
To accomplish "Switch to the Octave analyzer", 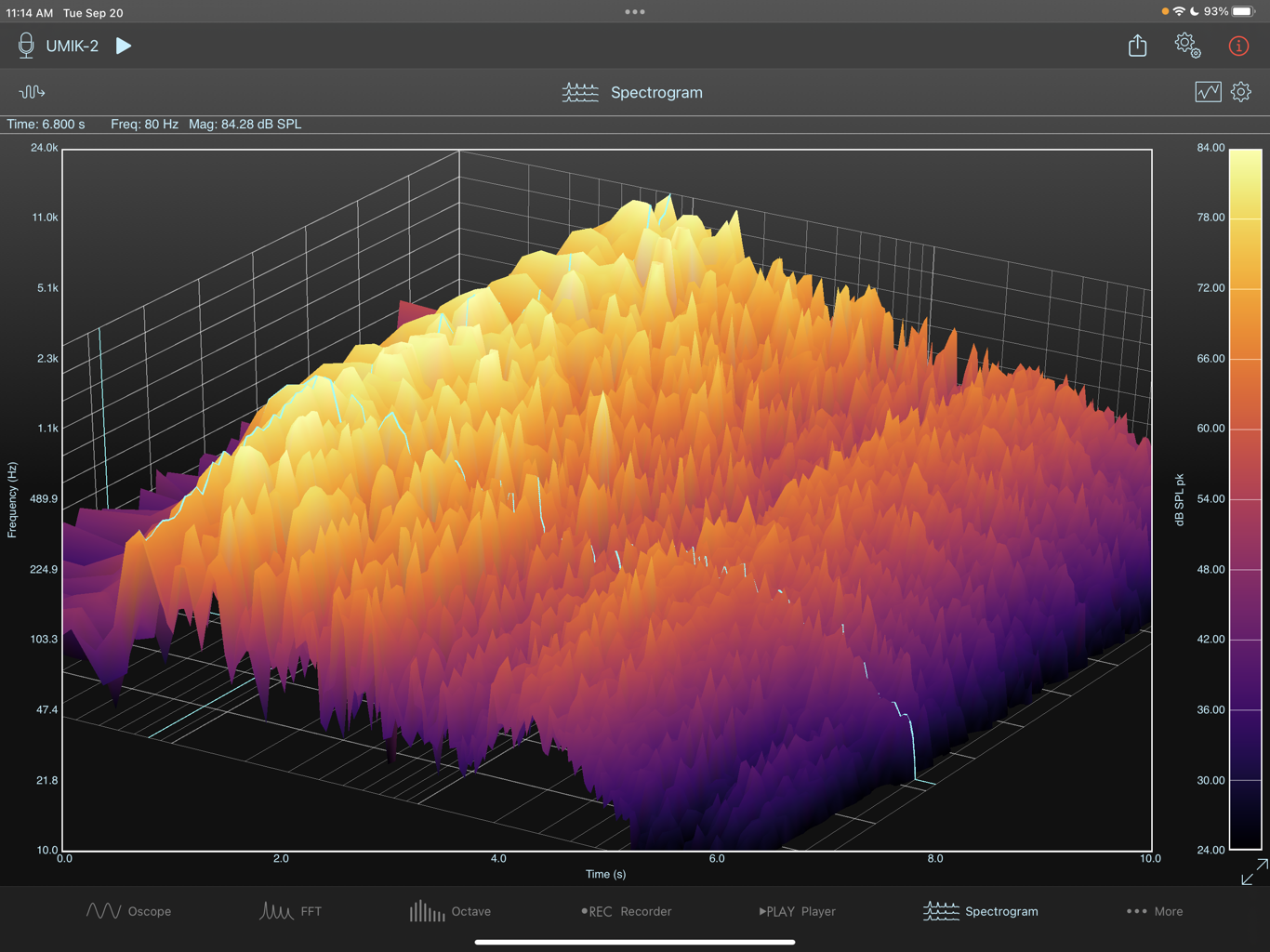I will pyautogui.click(x=450, y=911).
